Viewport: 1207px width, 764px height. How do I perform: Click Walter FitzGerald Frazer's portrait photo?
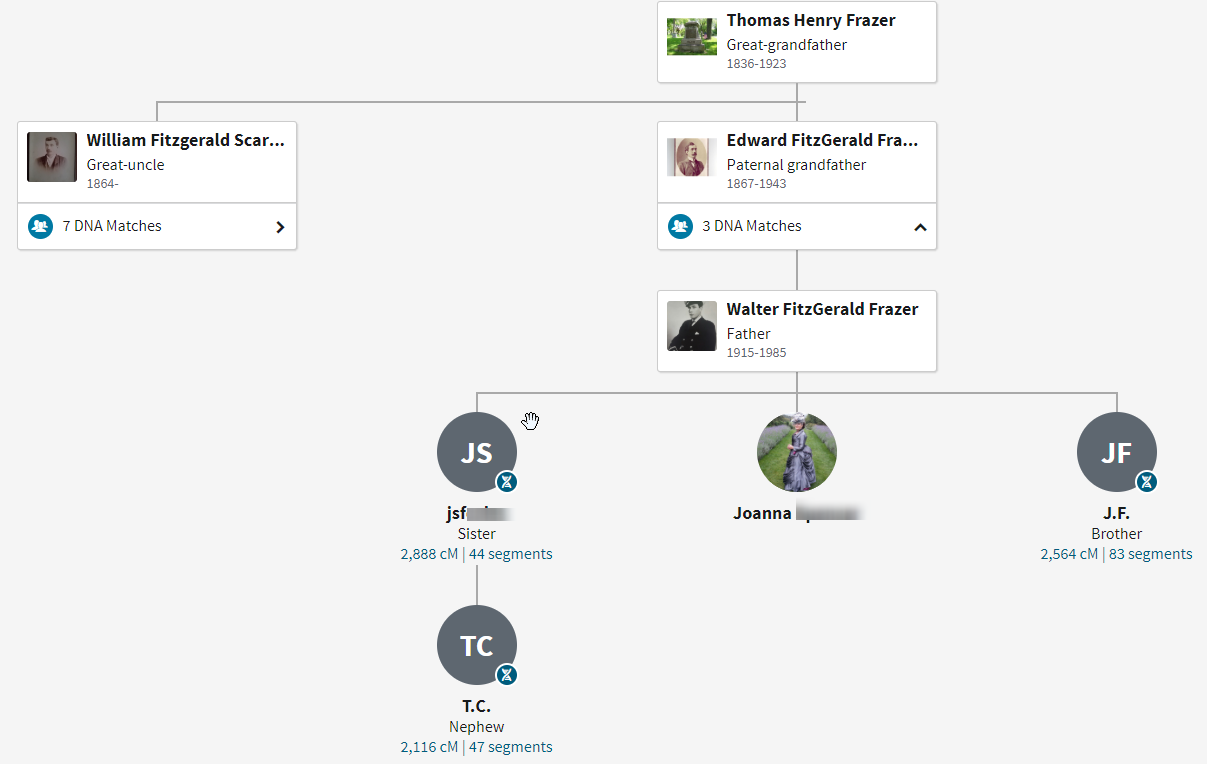tap(692, 326)
